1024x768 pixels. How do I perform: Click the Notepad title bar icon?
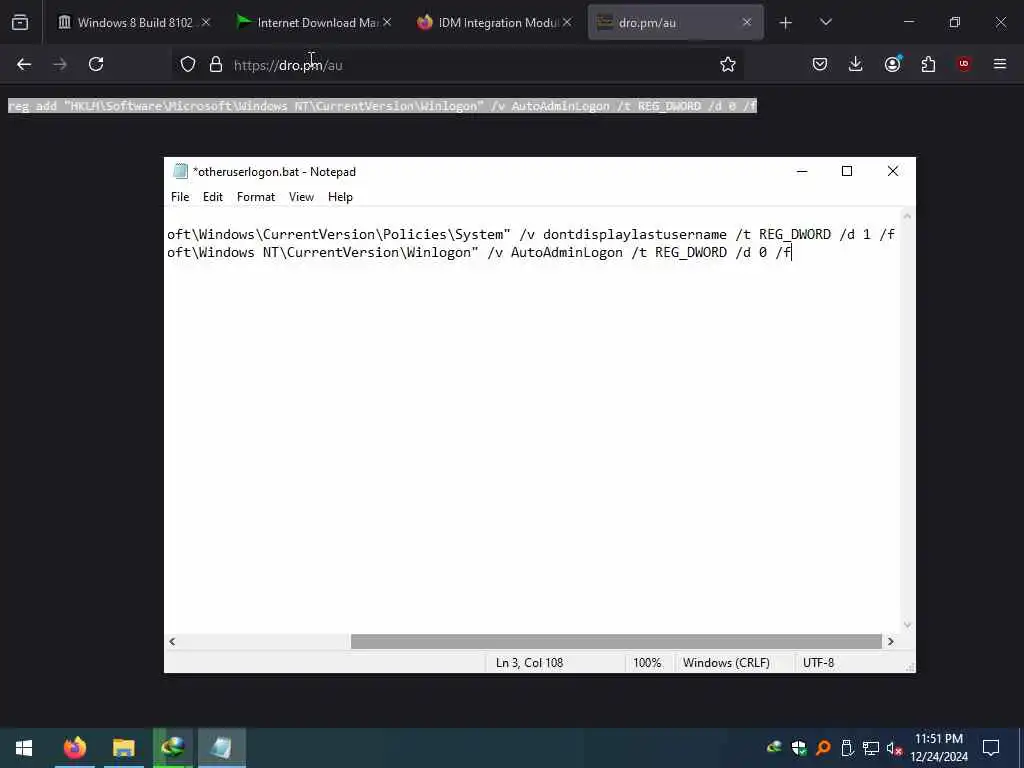coord(180,171)
